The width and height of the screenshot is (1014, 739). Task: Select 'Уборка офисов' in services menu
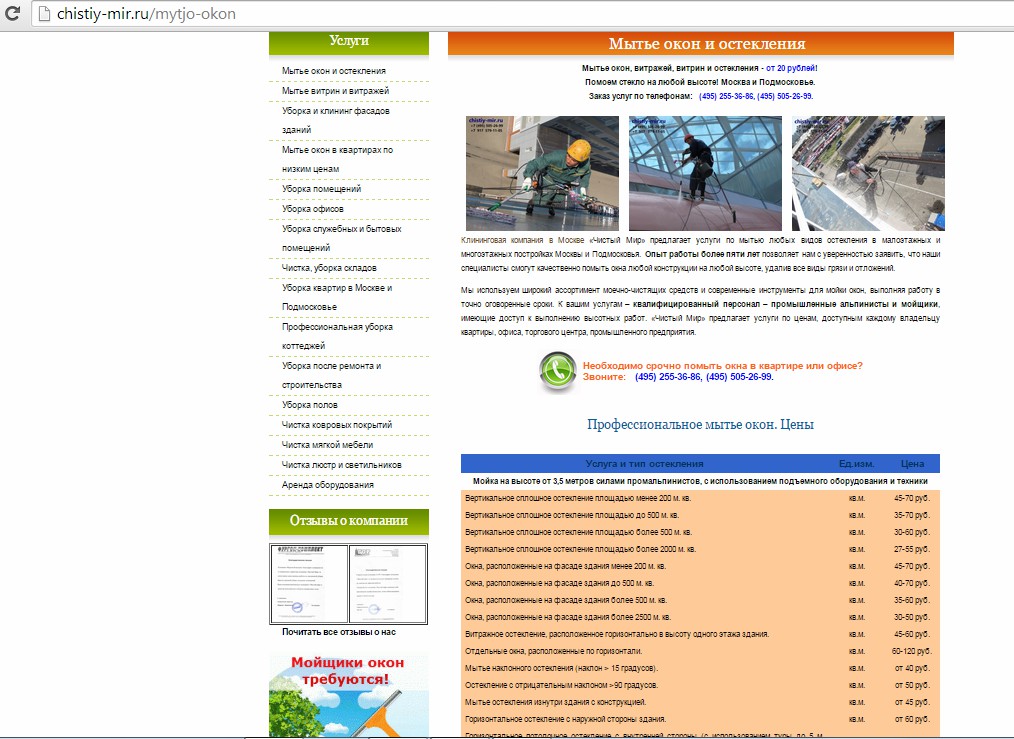tap(313, 209)
